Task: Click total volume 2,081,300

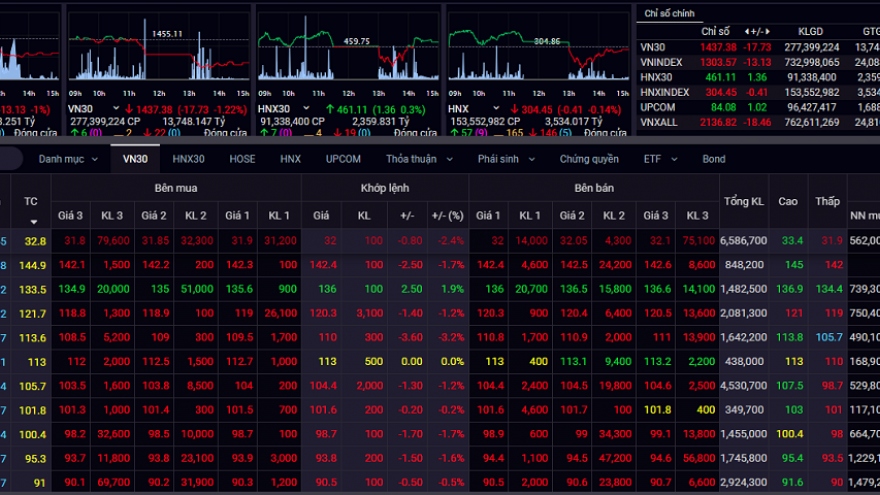Action: (x=744, y=313)
